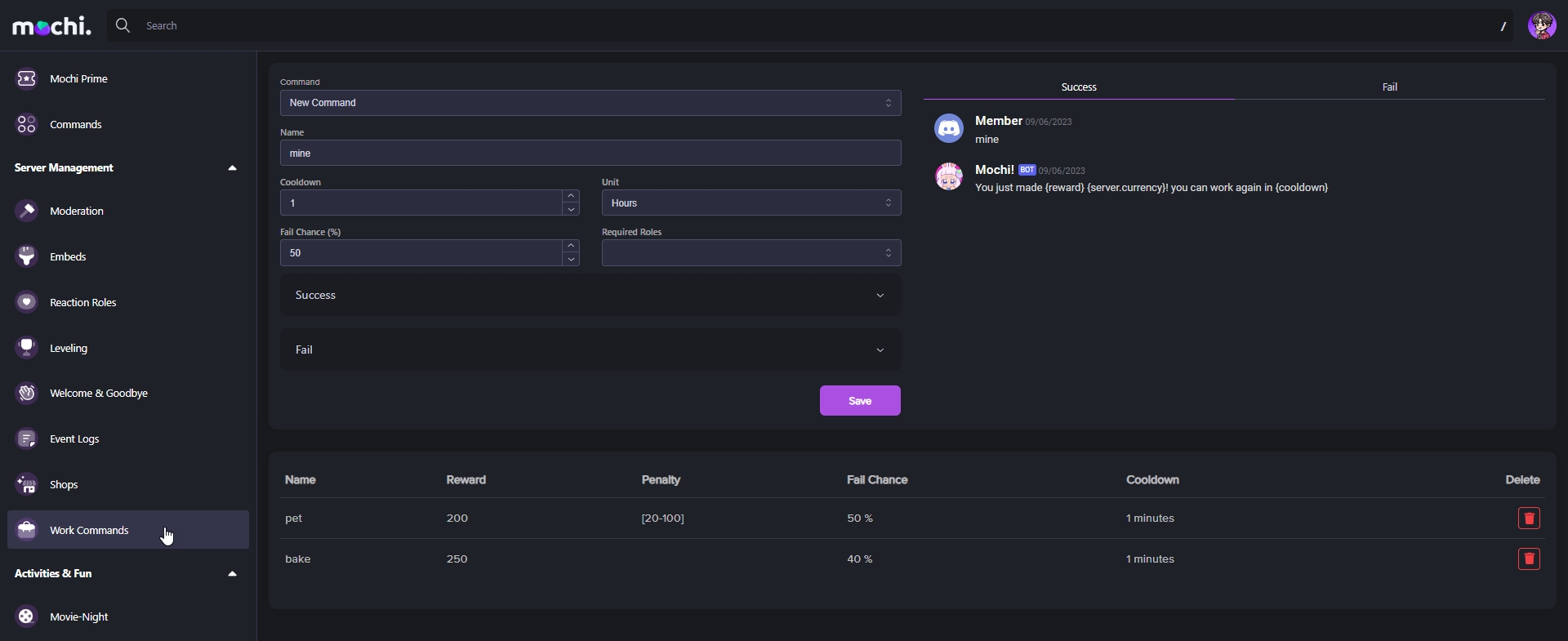Click the Member Discord avatar in preview
1568x641 pixels.
pyautogui.click(x=949, y=128)
